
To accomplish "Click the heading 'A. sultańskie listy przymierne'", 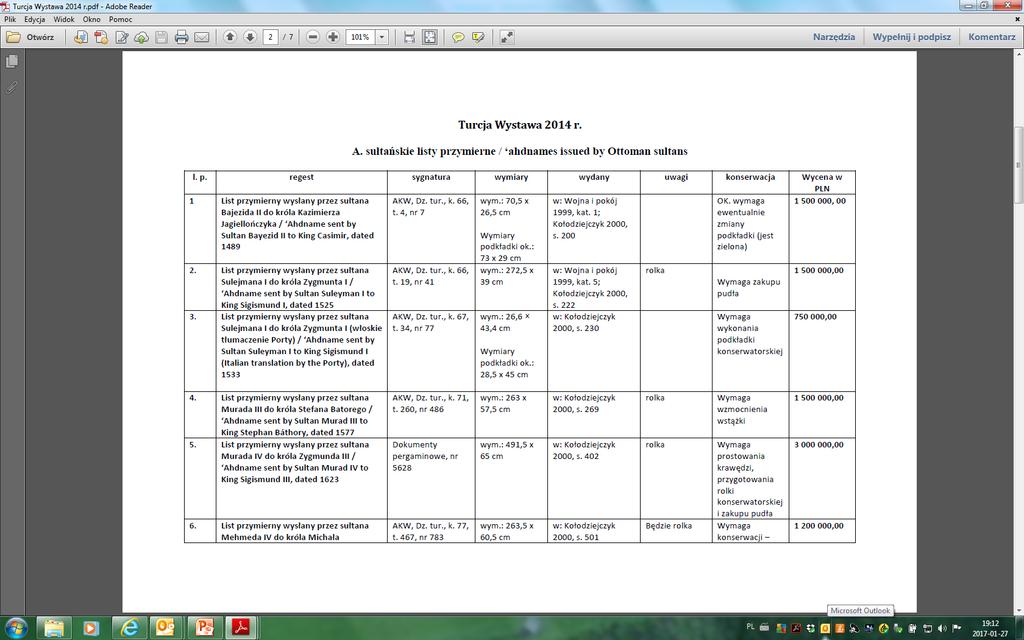I will [424, 152].
